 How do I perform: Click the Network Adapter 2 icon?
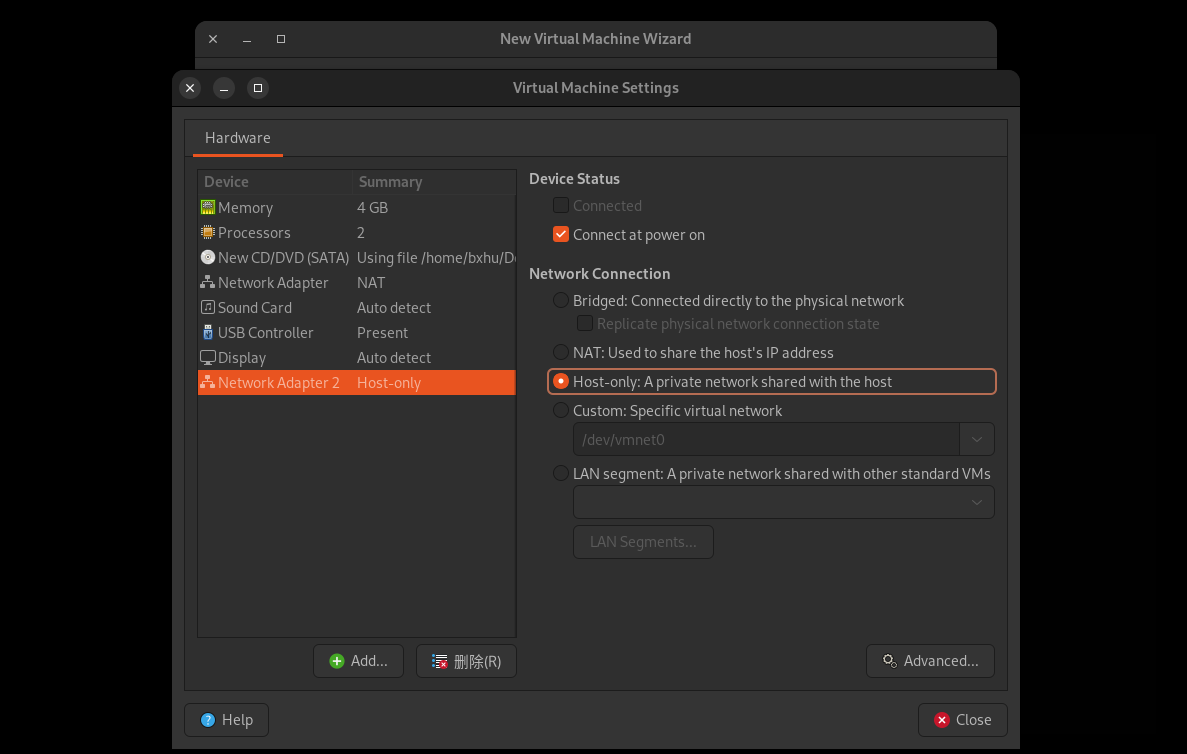tap(208, 383)
